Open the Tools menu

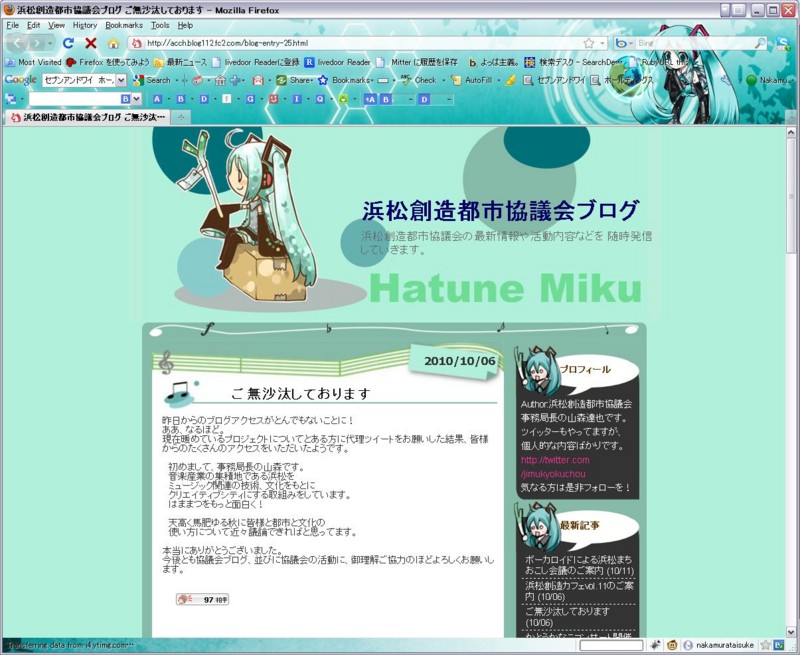(x=160, y=25)
